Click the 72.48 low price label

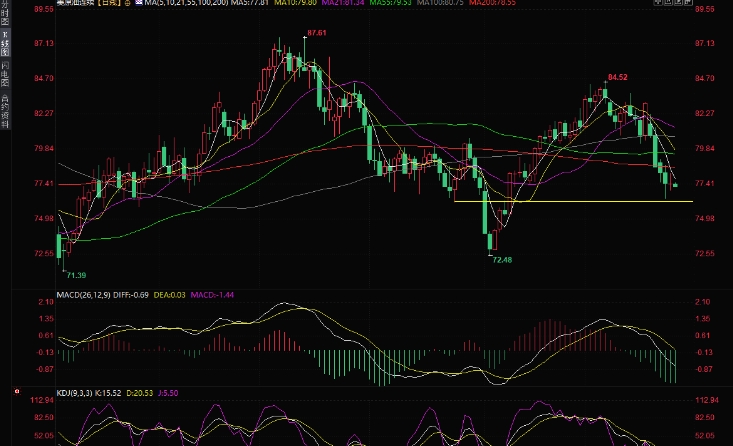click(502, 260)
